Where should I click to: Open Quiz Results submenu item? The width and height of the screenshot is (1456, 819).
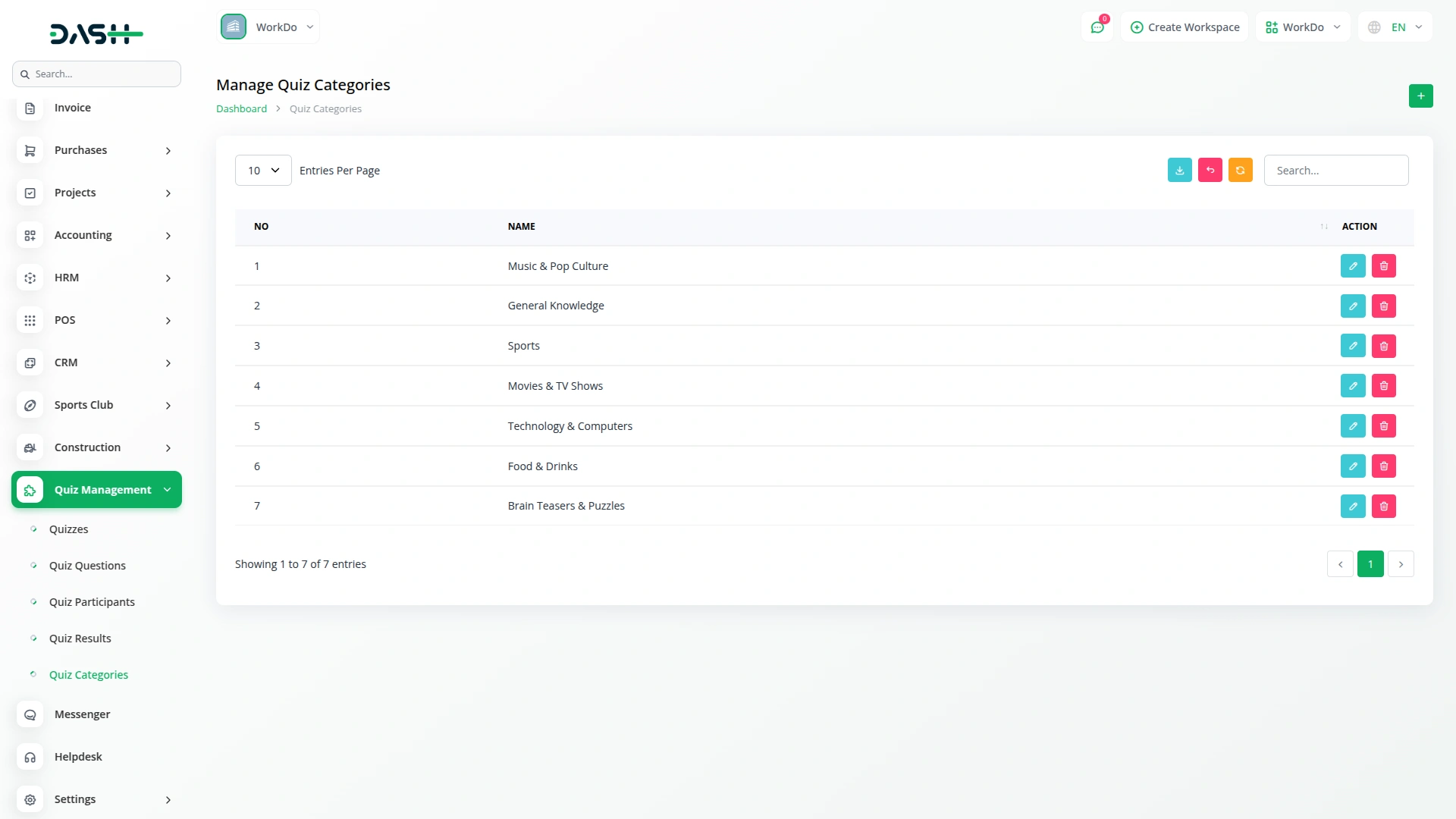coord(80,639)
